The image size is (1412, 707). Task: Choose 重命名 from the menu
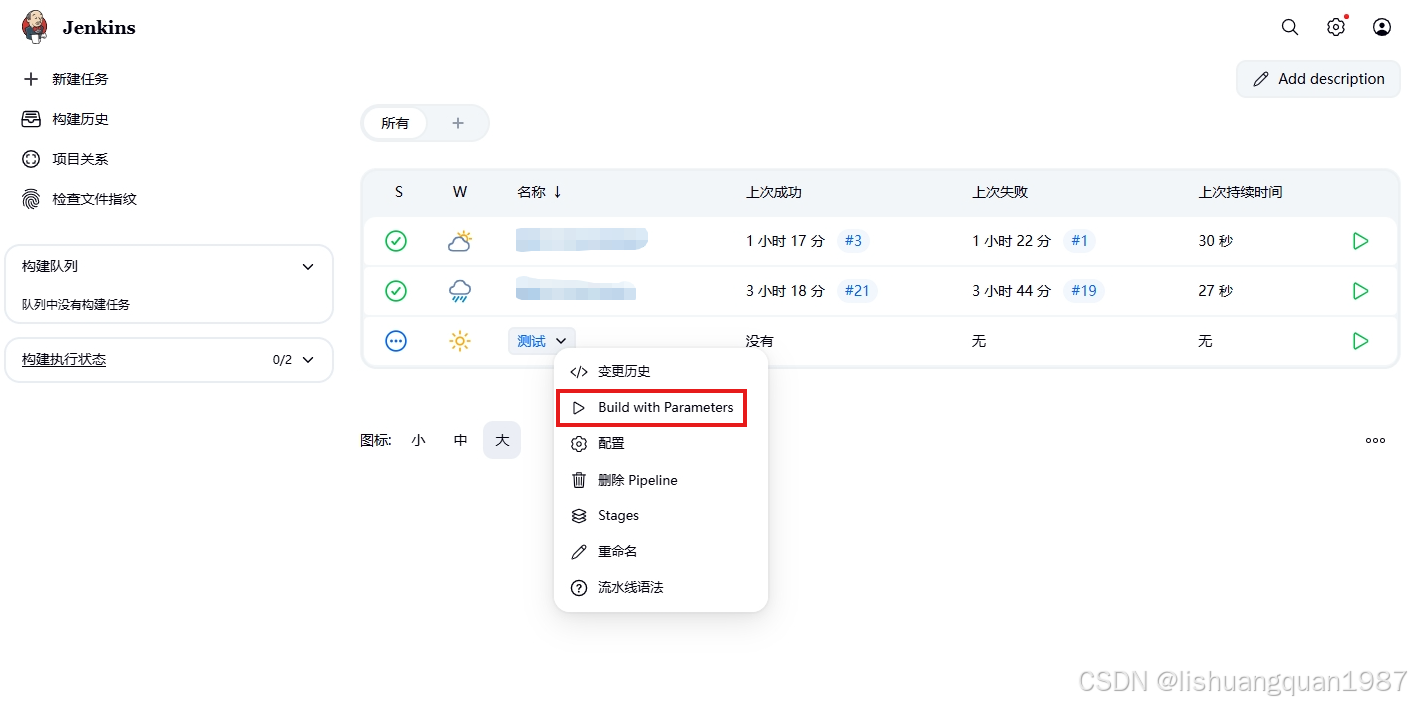661,552
